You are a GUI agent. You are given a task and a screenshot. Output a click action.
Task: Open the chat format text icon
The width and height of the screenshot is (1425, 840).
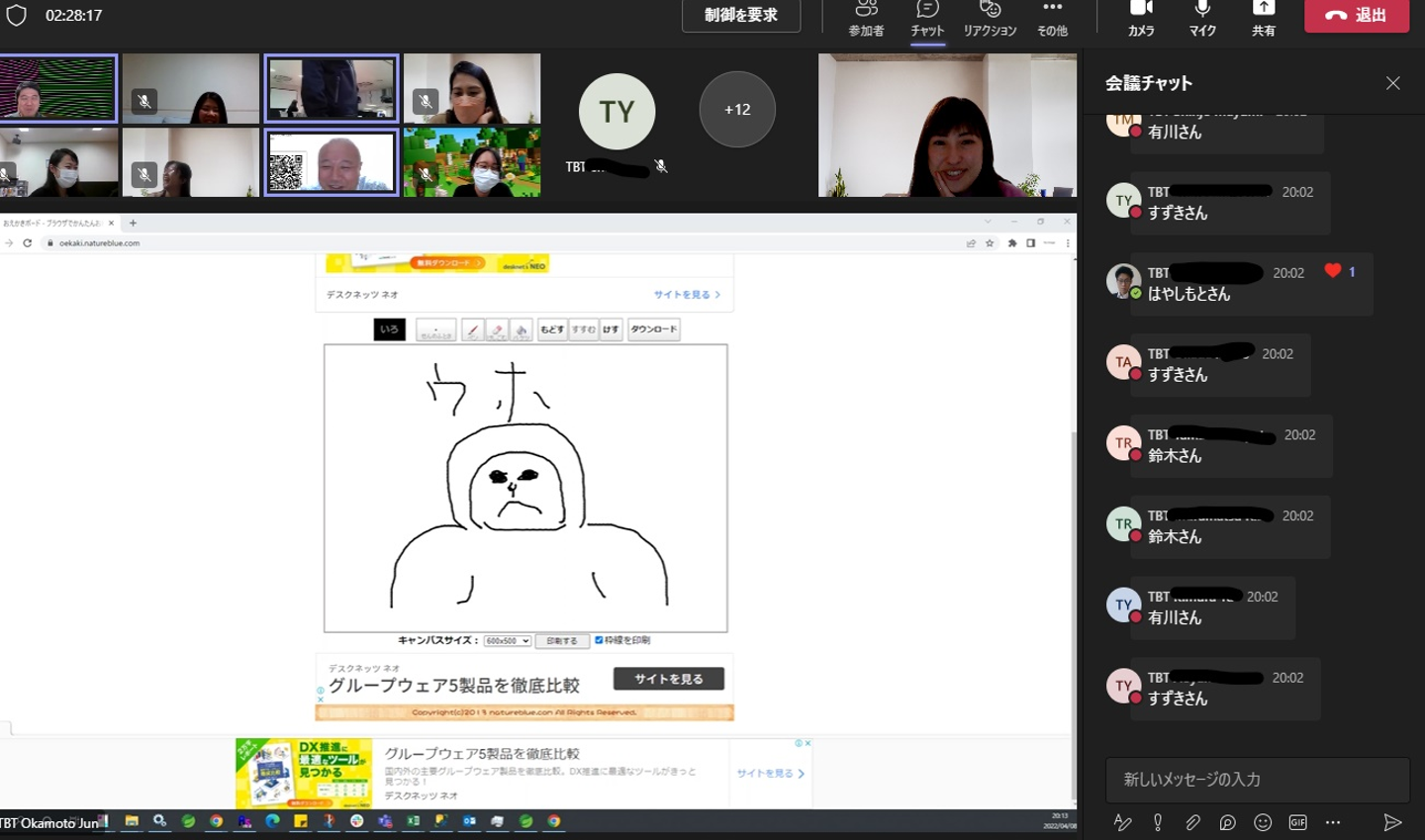click(1122, 822)
